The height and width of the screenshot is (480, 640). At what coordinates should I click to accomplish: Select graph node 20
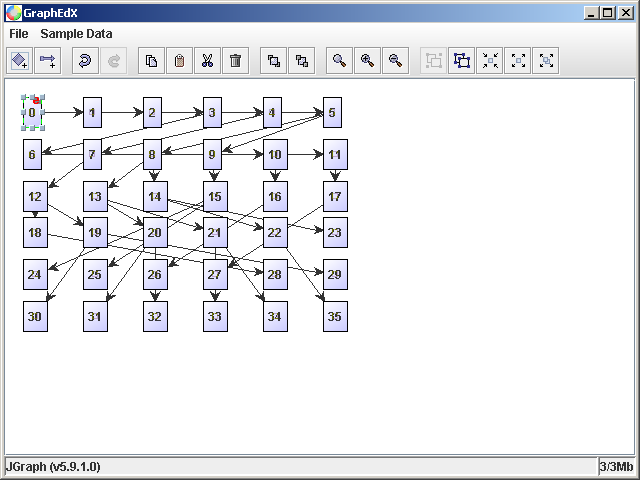[x=155, y=233]
